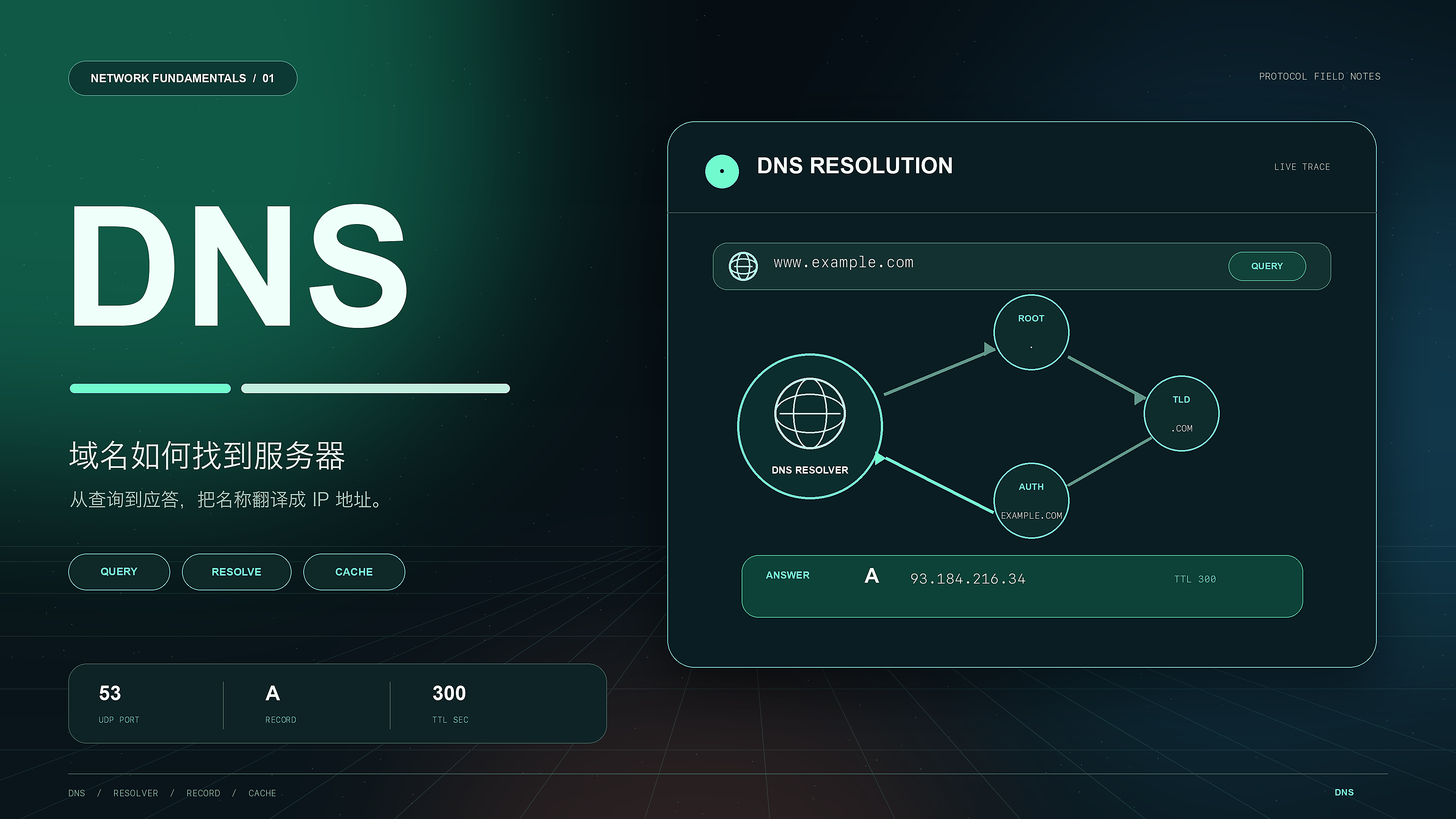Viewport: 1456px width, 819px height.
Task: Click the TLD .COM node
Action: click(1181, 413)
